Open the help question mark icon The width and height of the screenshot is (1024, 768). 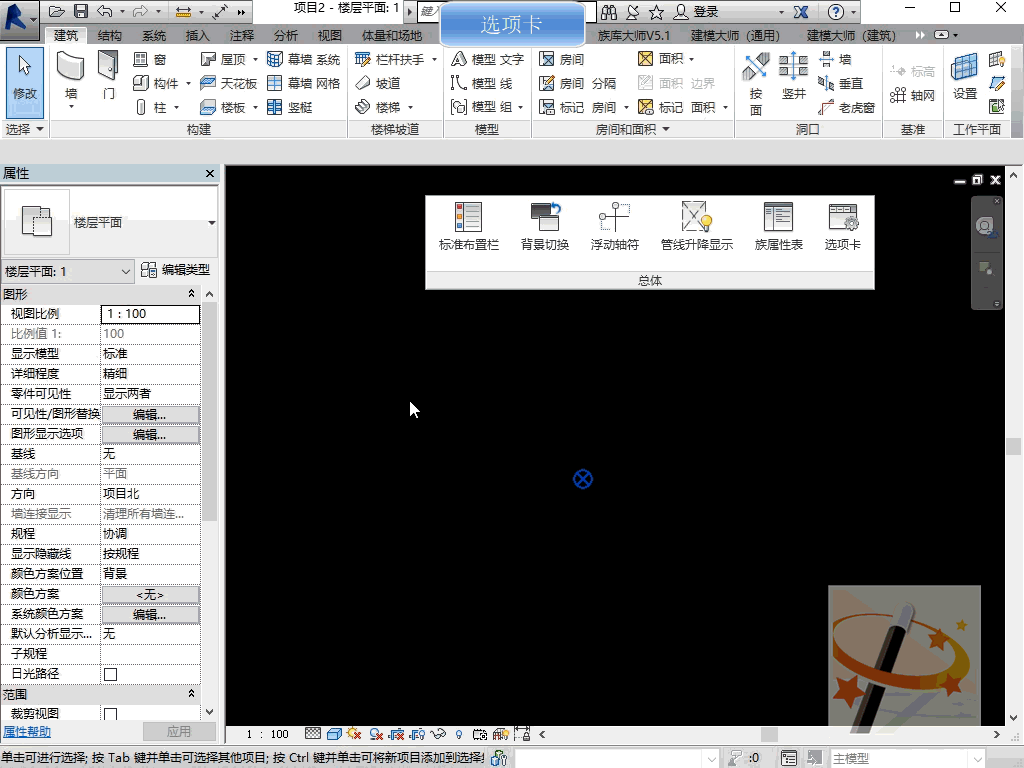click(x=835, y=12)
